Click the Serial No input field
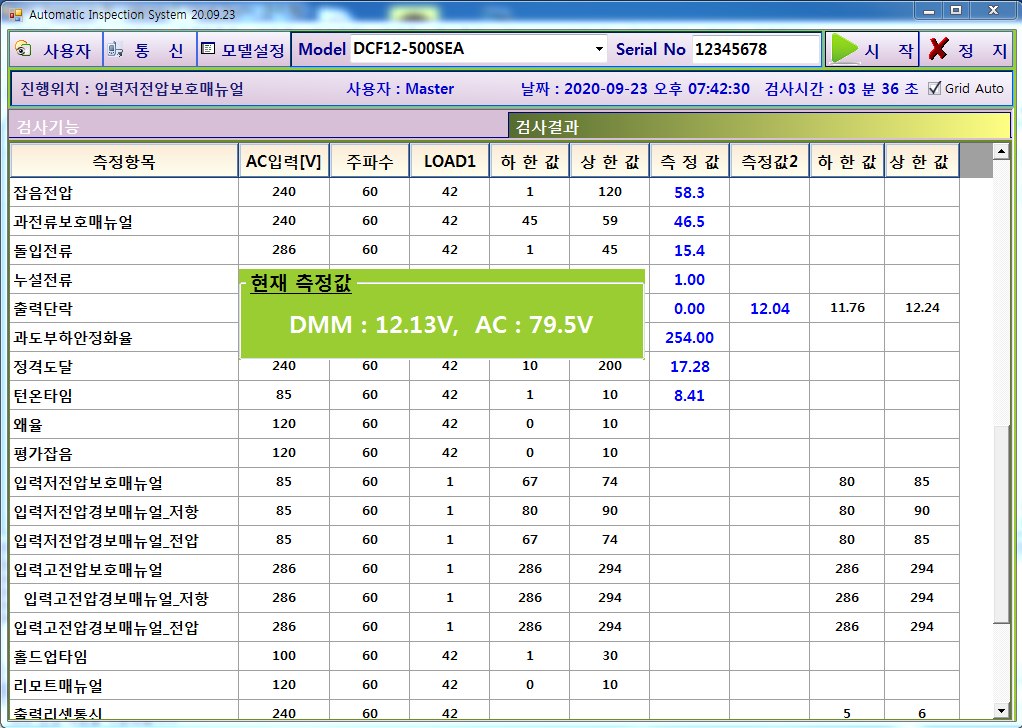Viewport: 1022px width, 728px height. (755, 50)
